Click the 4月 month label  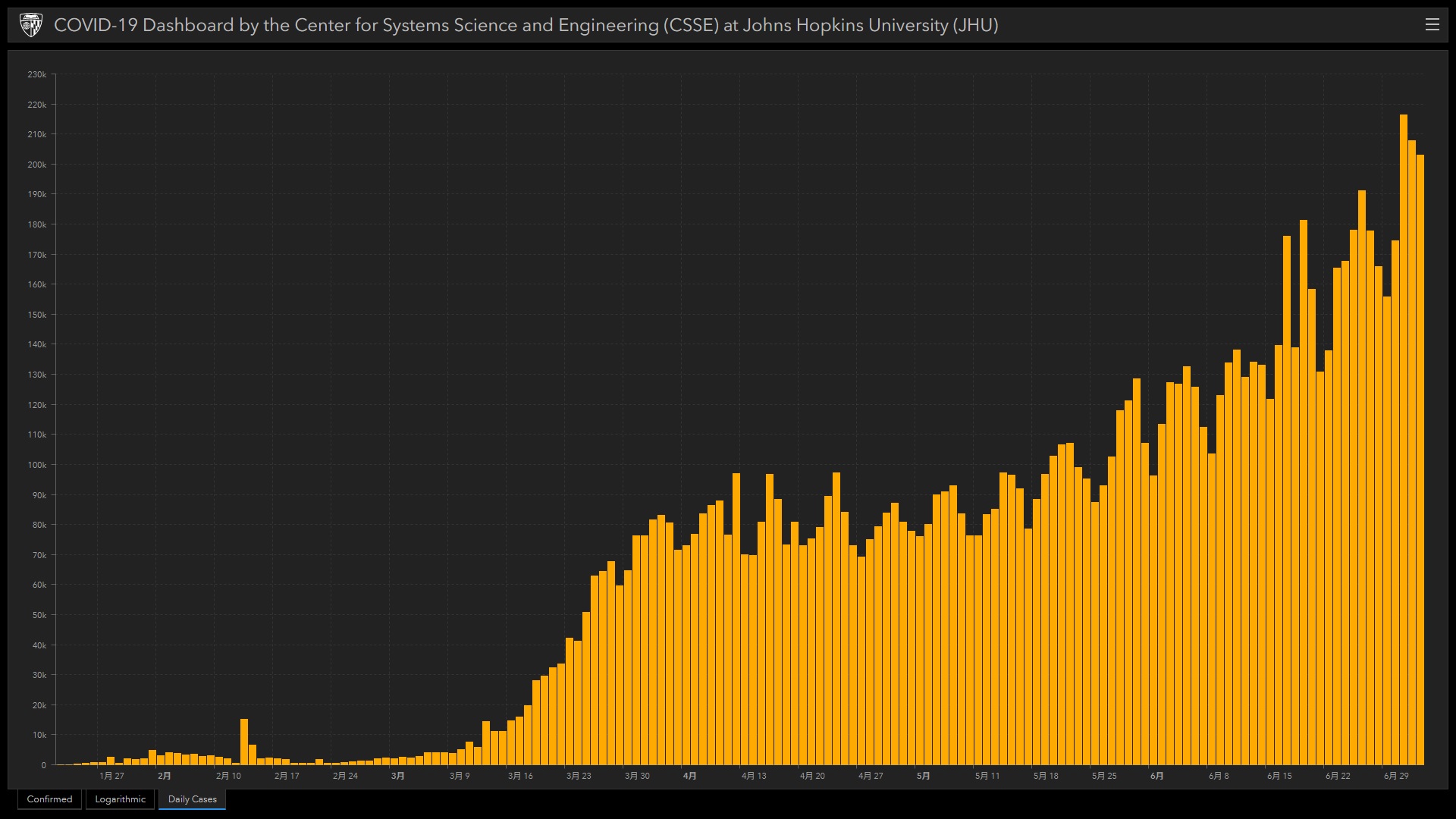pos(690,776)
